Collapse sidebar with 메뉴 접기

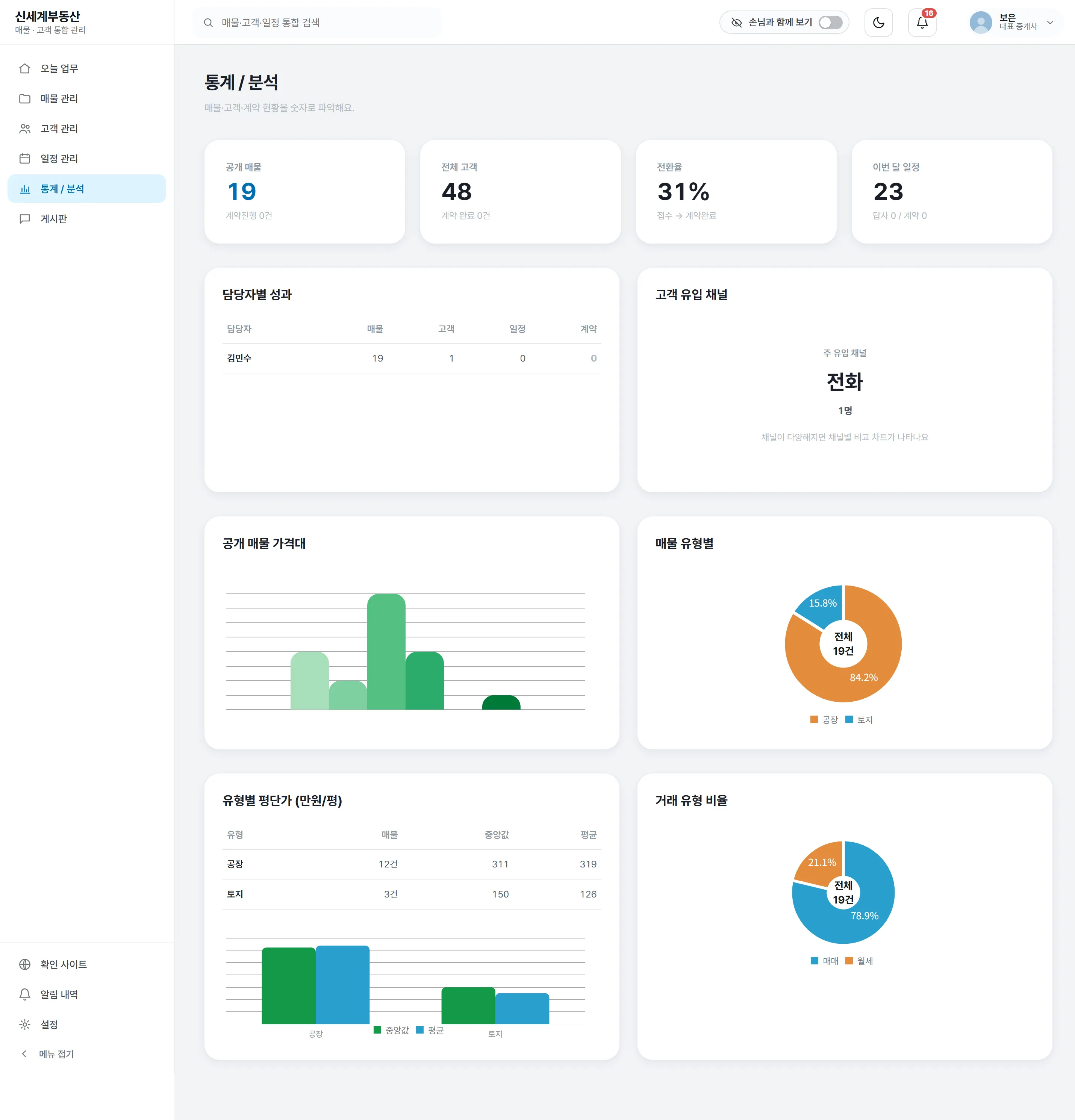pos(48,1054)
